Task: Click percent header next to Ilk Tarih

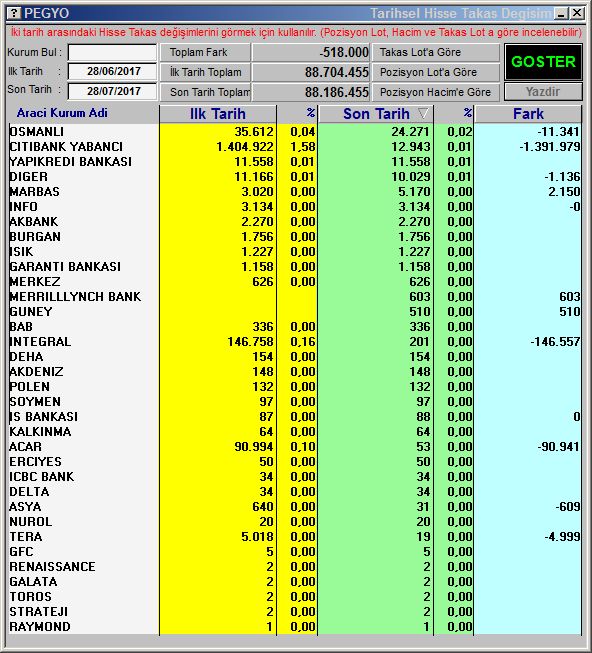Action: tap(297, 114)
